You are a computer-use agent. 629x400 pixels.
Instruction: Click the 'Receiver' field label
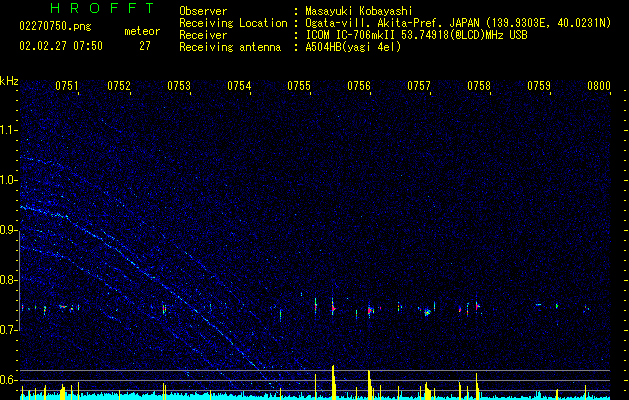point(203,35)
